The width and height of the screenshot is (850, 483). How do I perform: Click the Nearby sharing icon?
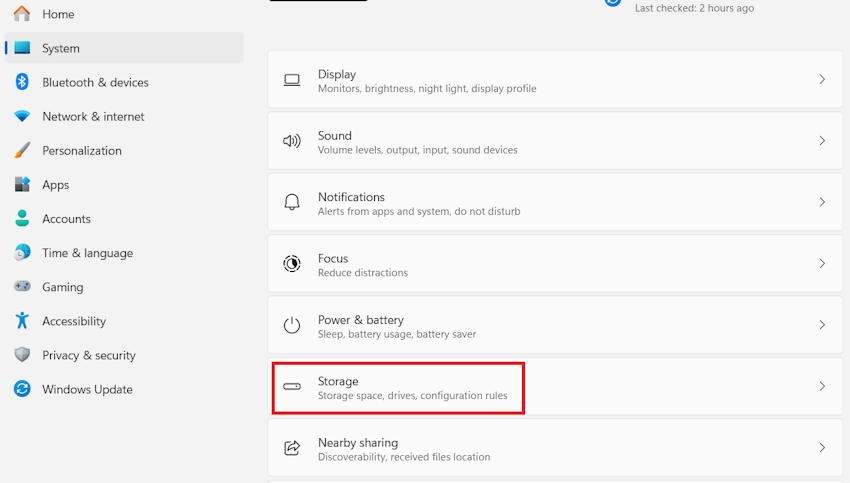tap(292, 448)
